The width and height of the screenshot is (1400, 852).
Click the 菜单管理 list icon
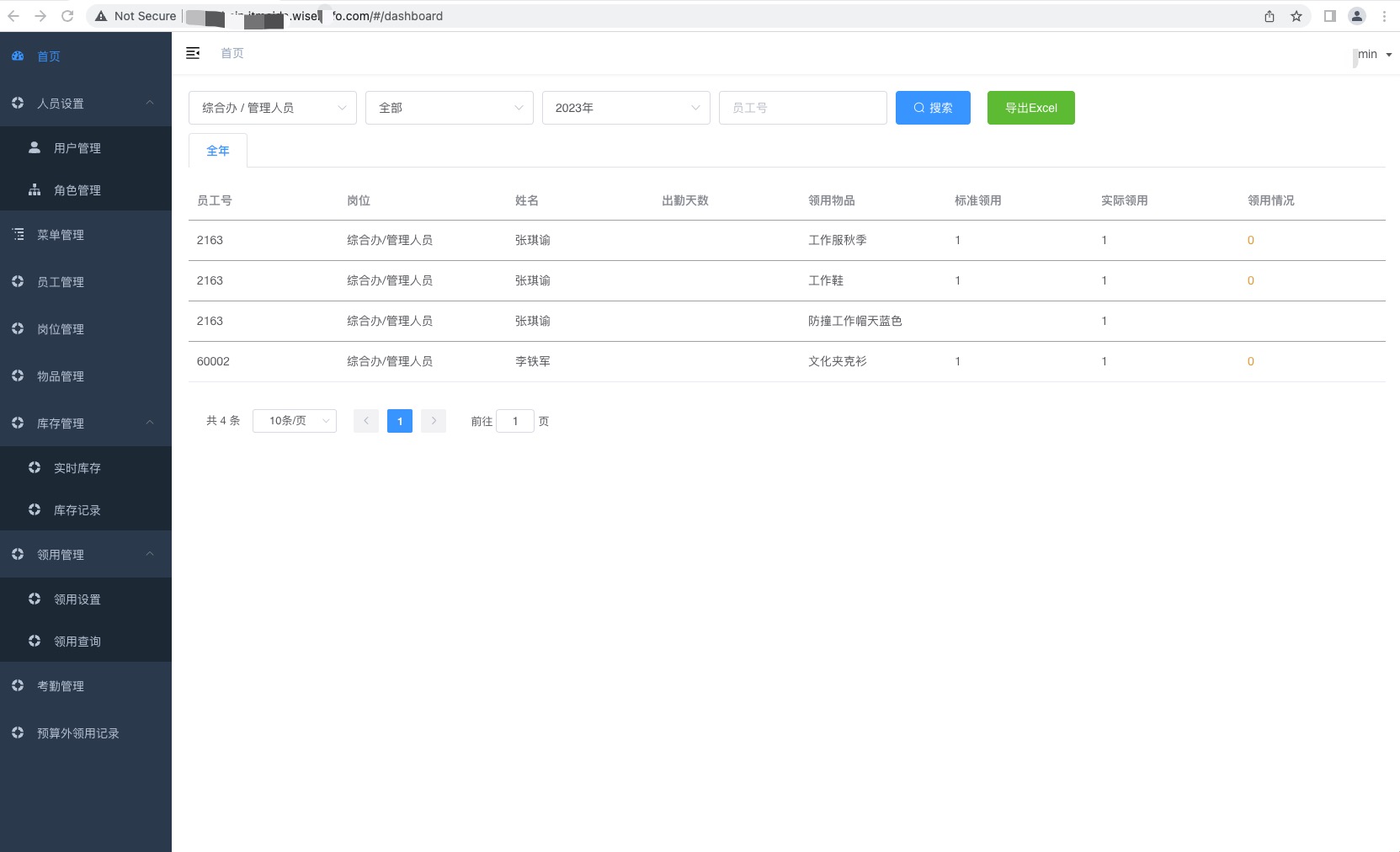[x=18, y=234]
